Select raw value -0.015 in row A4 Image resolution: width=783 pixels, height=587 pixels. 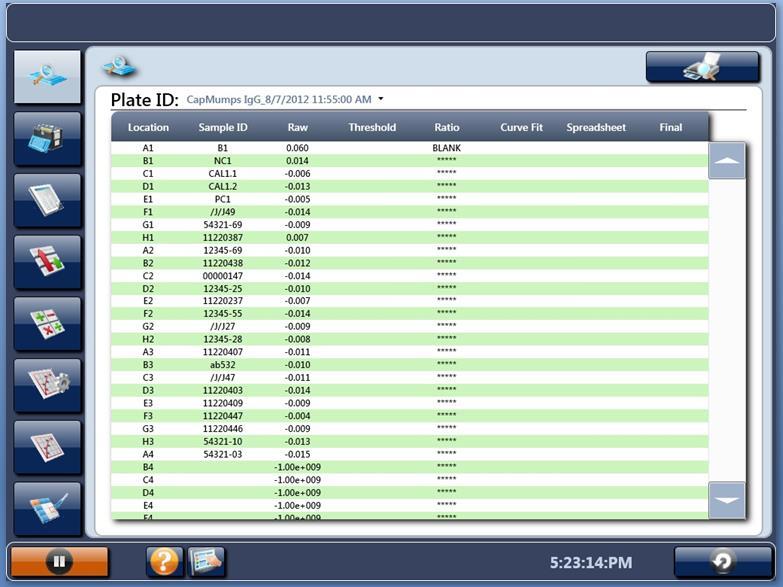click(x=298, y=454)
